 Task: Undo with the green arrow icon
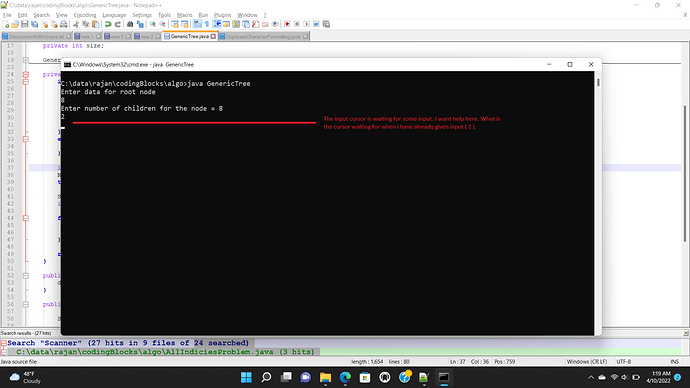coord(108,24)
